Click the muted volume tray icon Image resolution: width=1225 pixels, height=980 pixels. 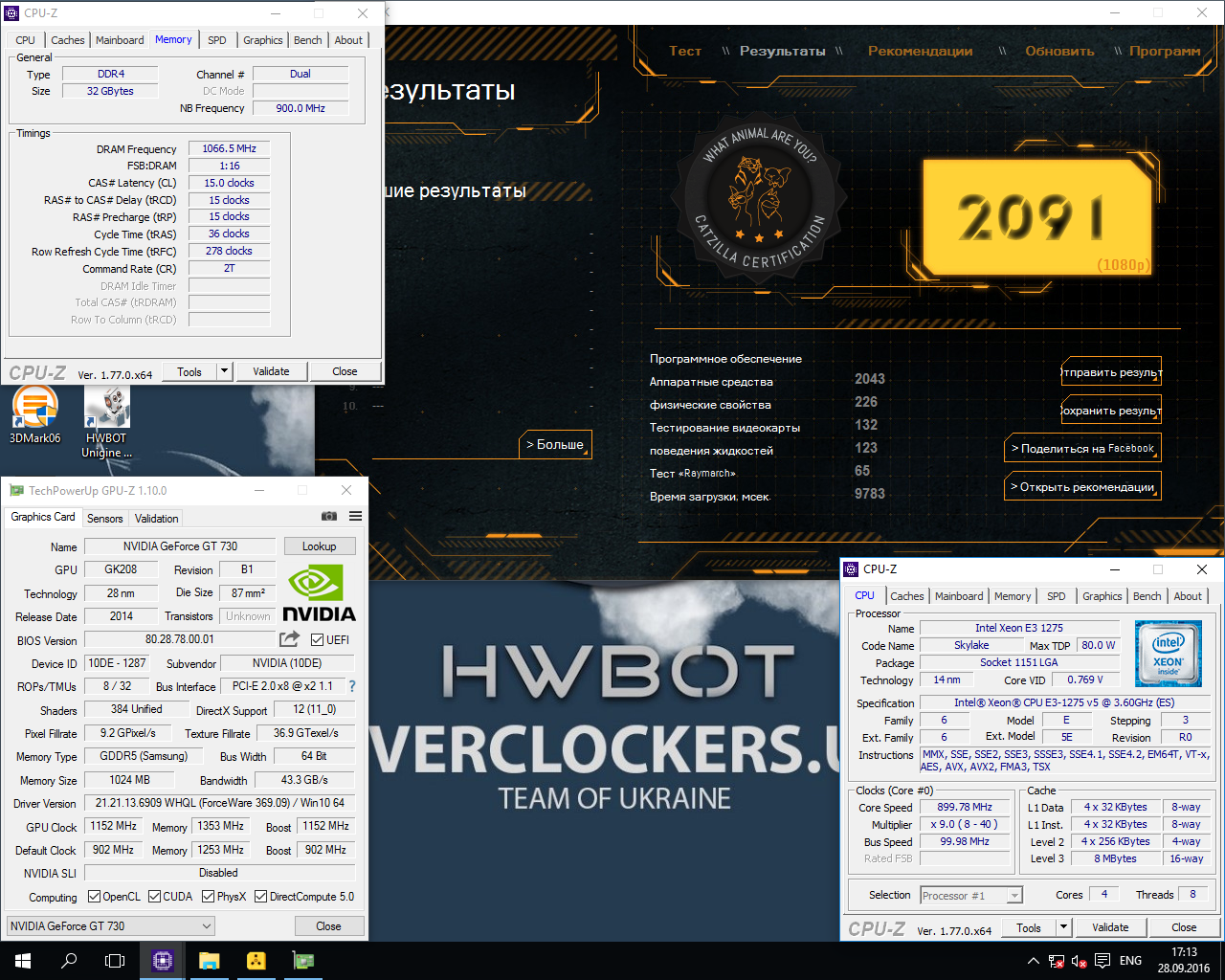[1079, 961]
